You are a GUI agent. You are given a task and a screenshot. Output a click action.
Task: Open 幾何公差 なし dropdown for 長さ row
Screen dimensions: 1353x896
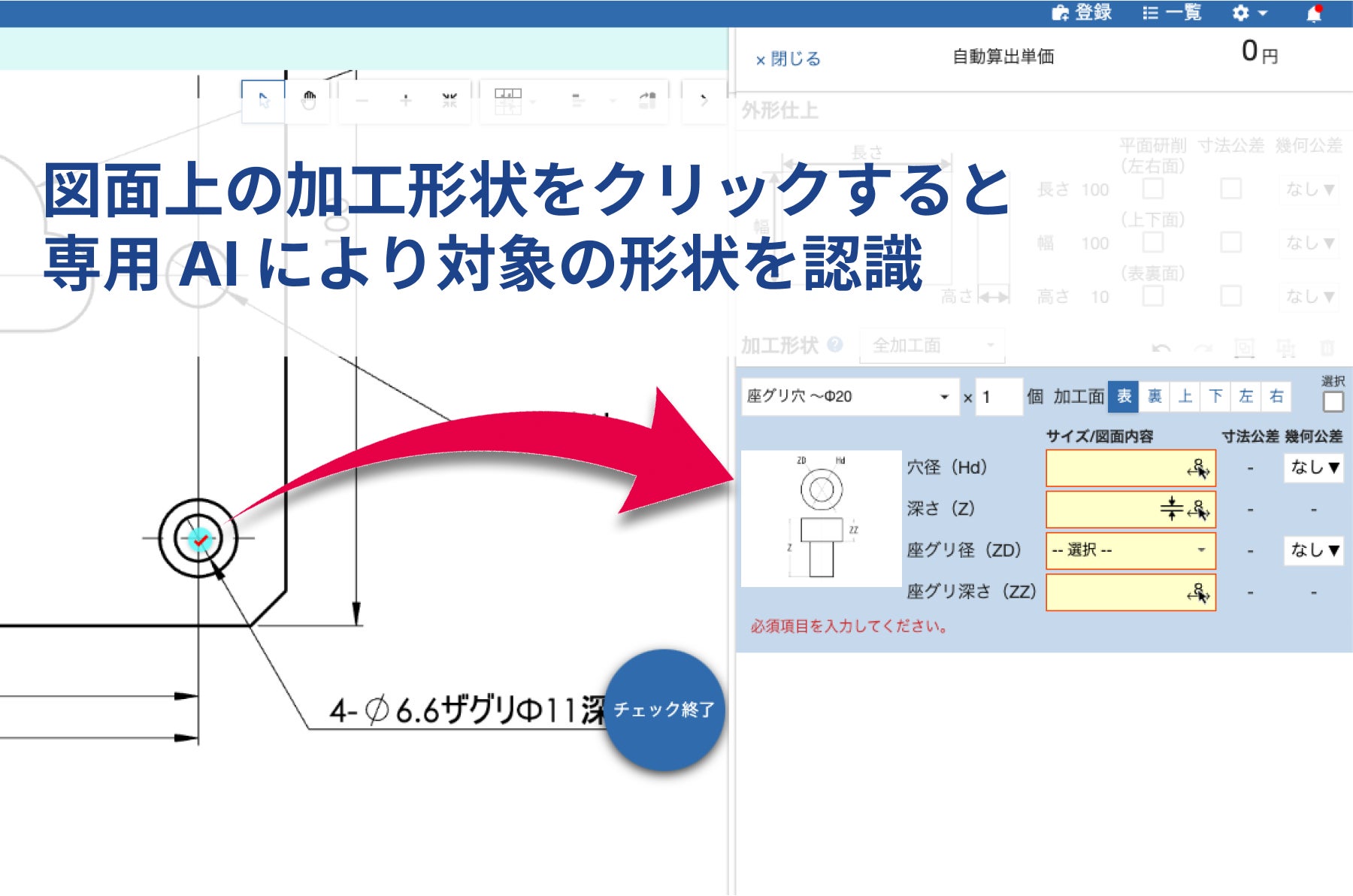1309,189
